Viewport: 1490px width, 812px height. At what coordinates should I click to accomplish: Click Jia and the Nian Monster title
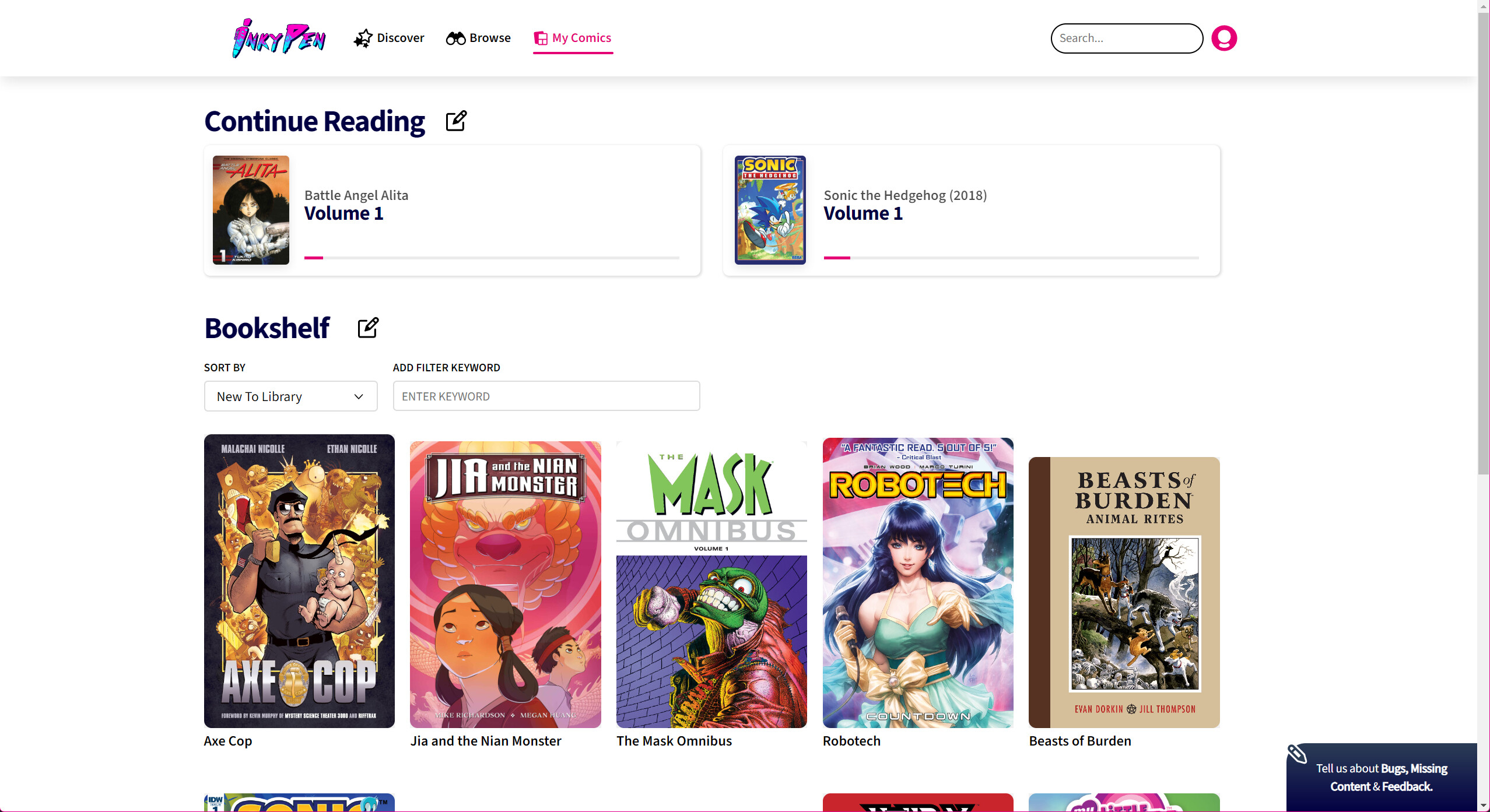click(486, 741)
